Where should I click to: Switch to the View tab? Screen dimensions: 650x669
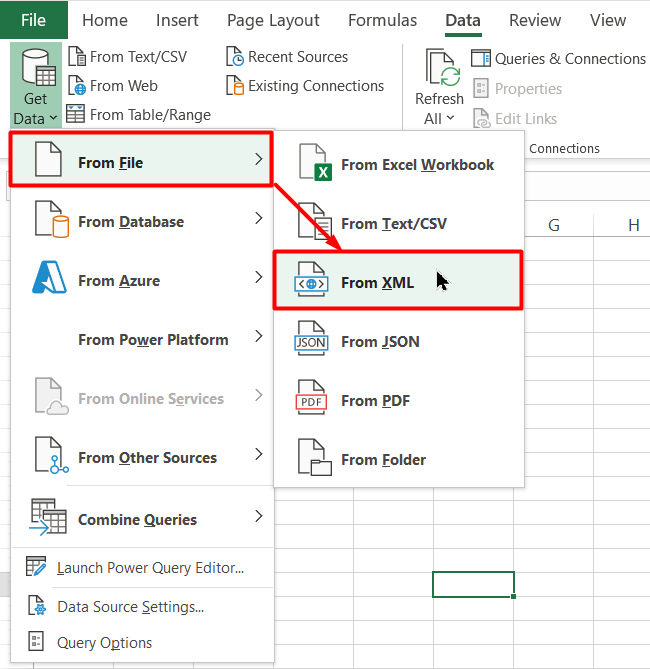(x=608, y=20)
